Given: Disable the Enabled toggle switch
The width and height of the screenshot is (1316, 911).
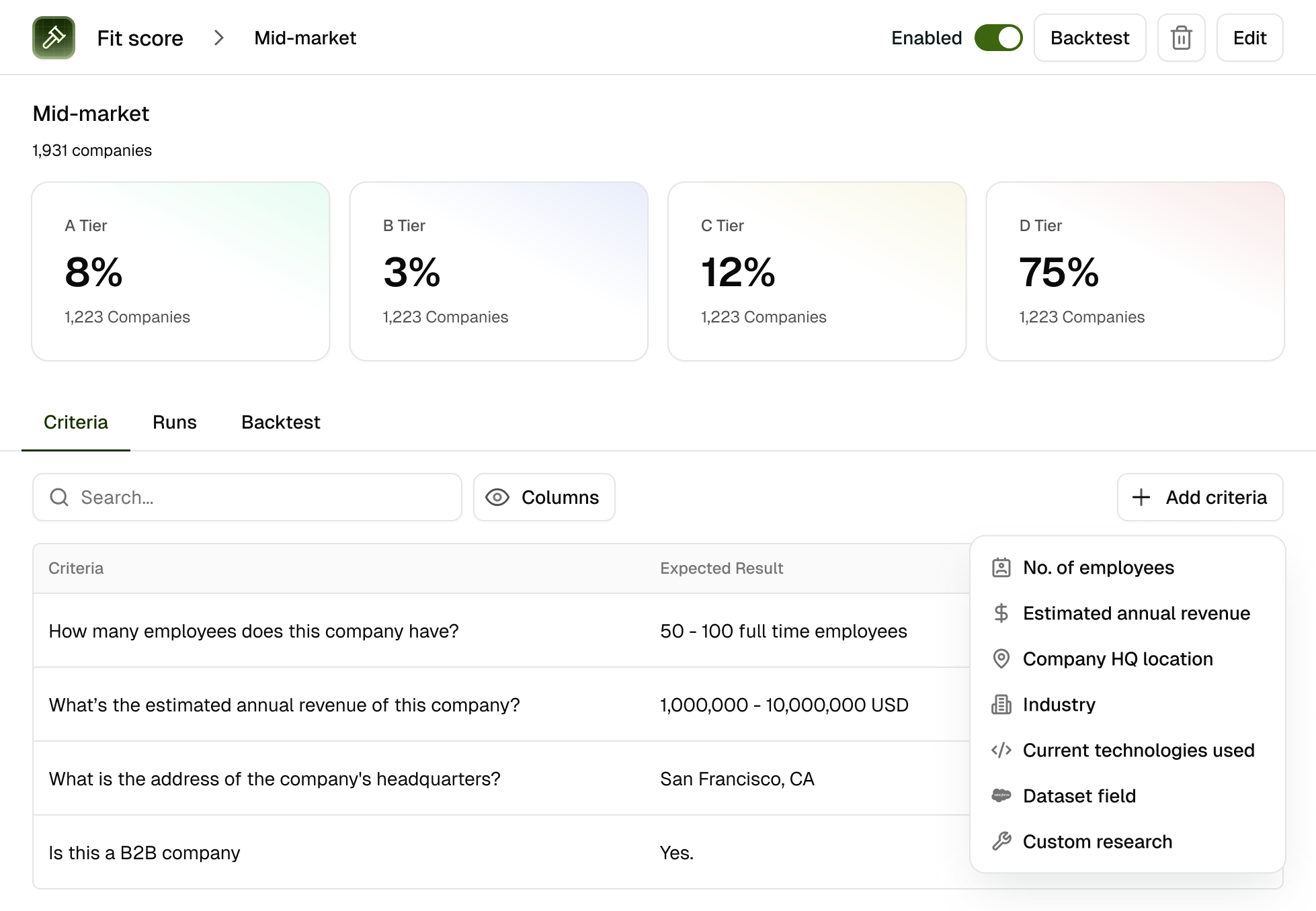Looking at the screenshot, I should pyautogui.click(x=998, y=38).
